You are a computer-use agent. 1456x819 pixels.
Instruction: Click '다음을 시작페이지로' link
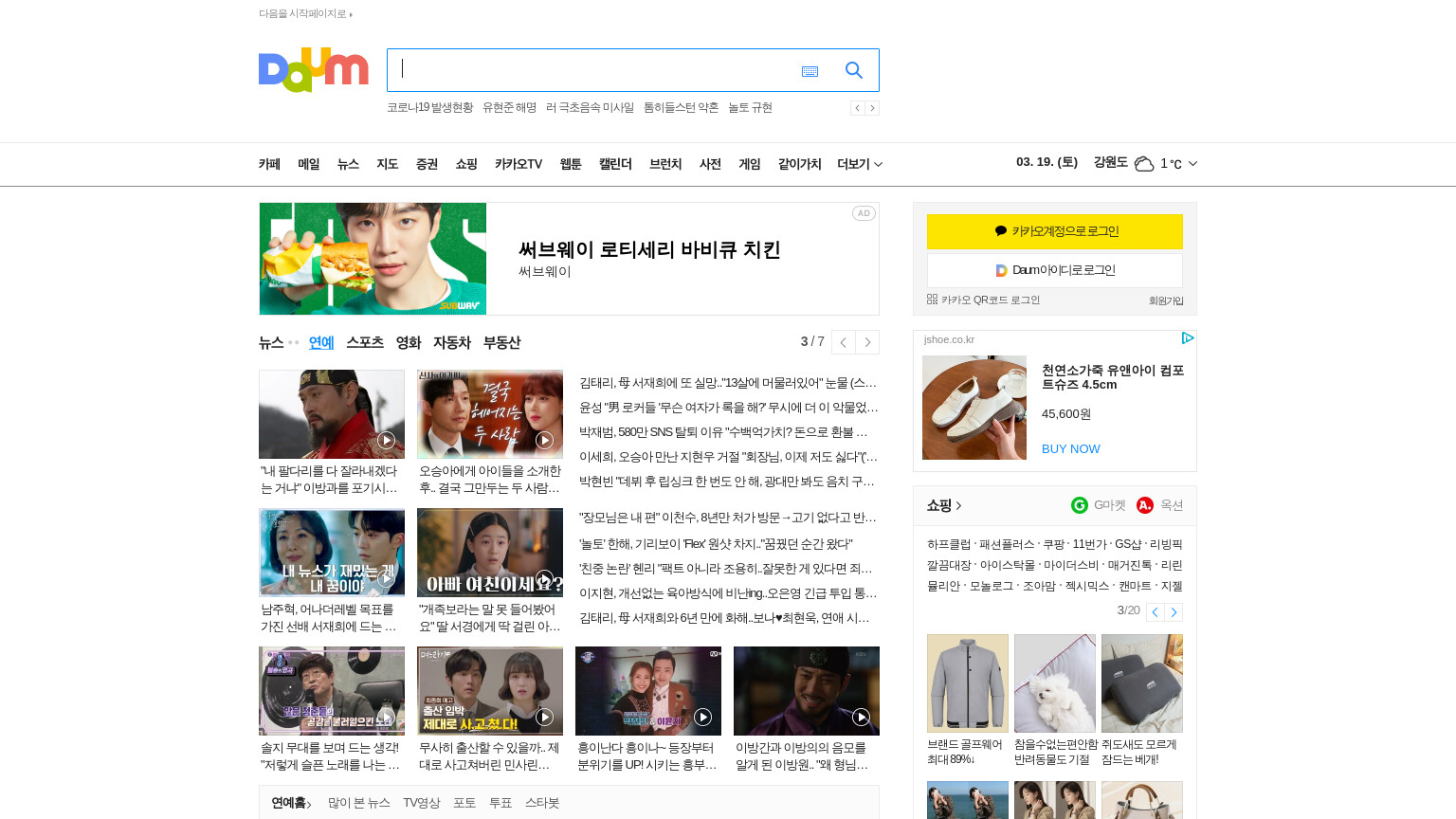pyautogui.click(x=305, y=13)
